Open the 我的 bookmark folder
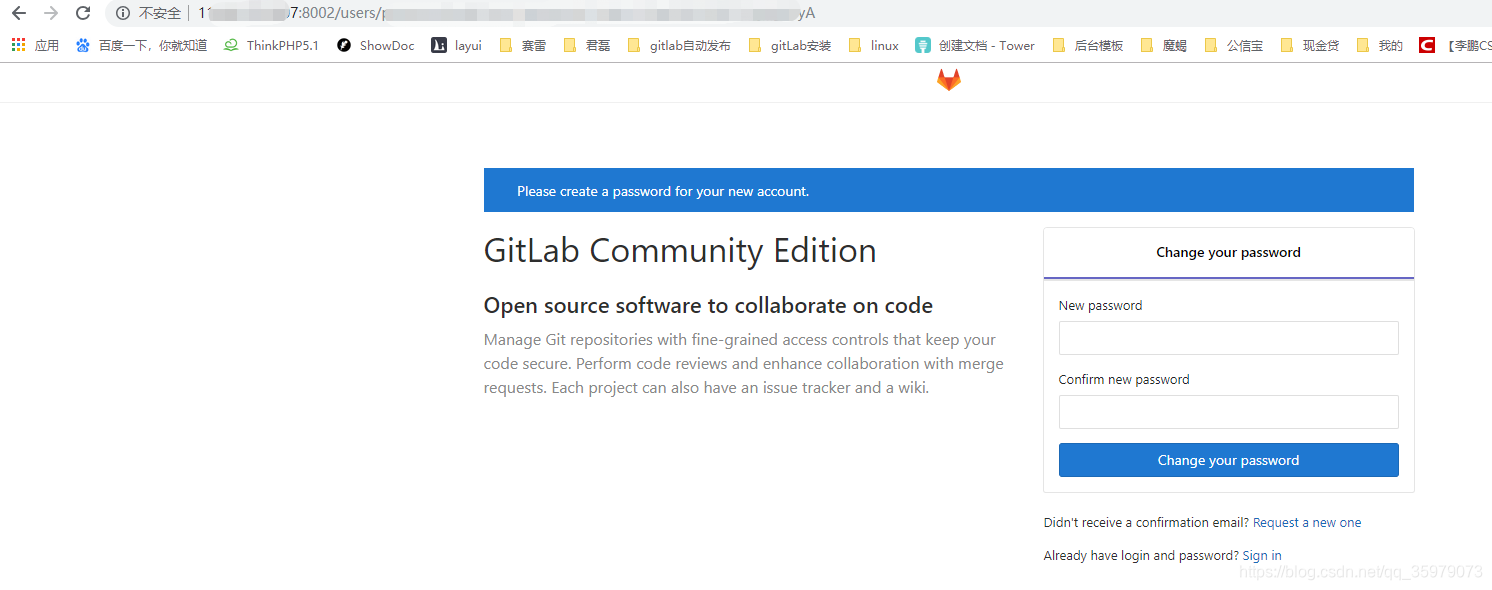 pyautogui.click(x=1380, y=45)
